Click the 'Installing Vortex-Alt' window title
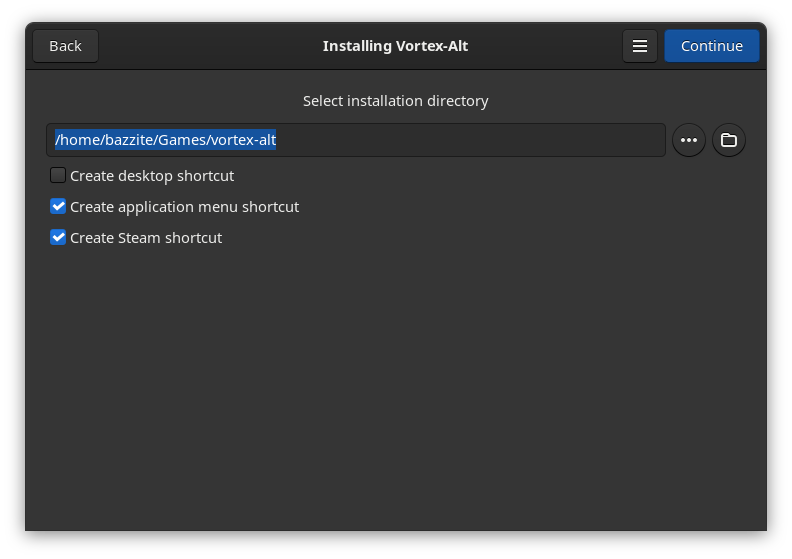 395,46
